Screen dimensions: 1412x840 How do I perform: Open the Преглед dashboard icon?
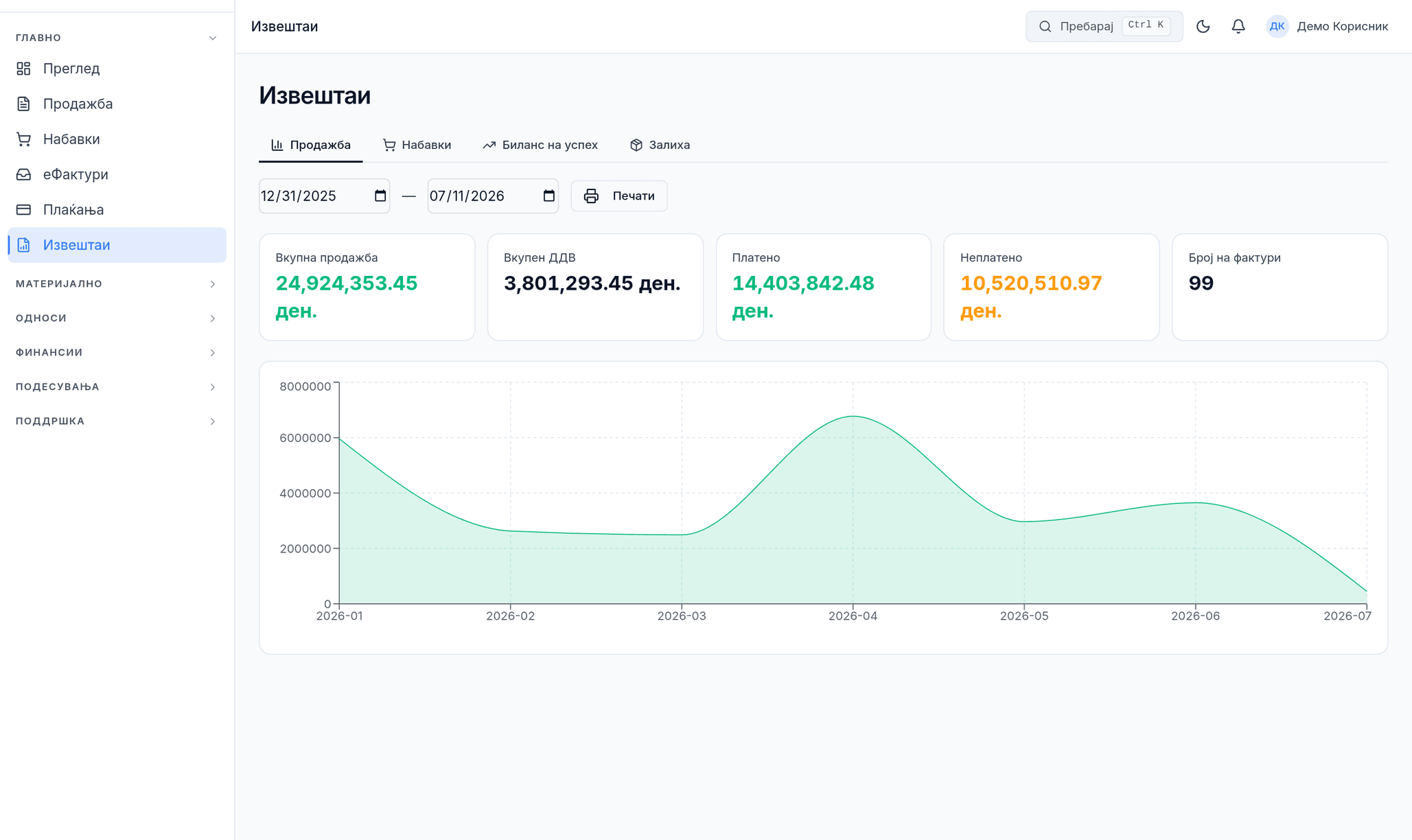(24, 69)
